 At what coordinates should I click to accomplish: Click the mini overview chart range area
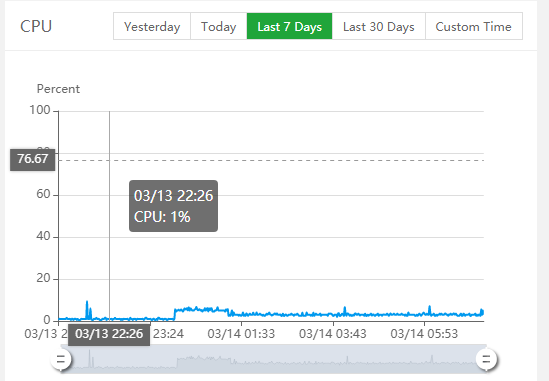pos(273,359)
